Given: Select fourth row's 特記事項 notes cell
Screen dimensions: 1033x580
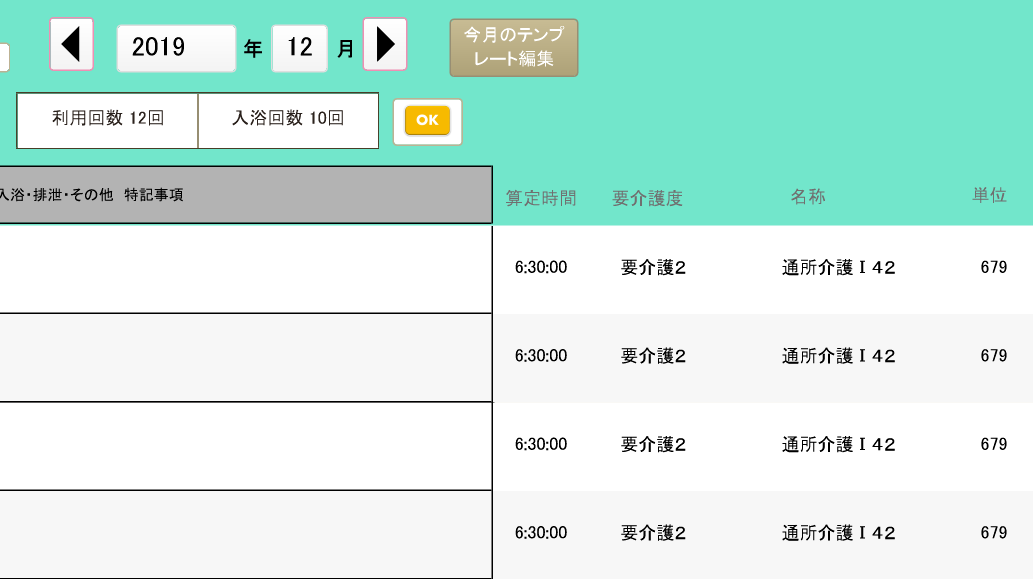Looking at the screenshot, I should [x=246, y=535].
